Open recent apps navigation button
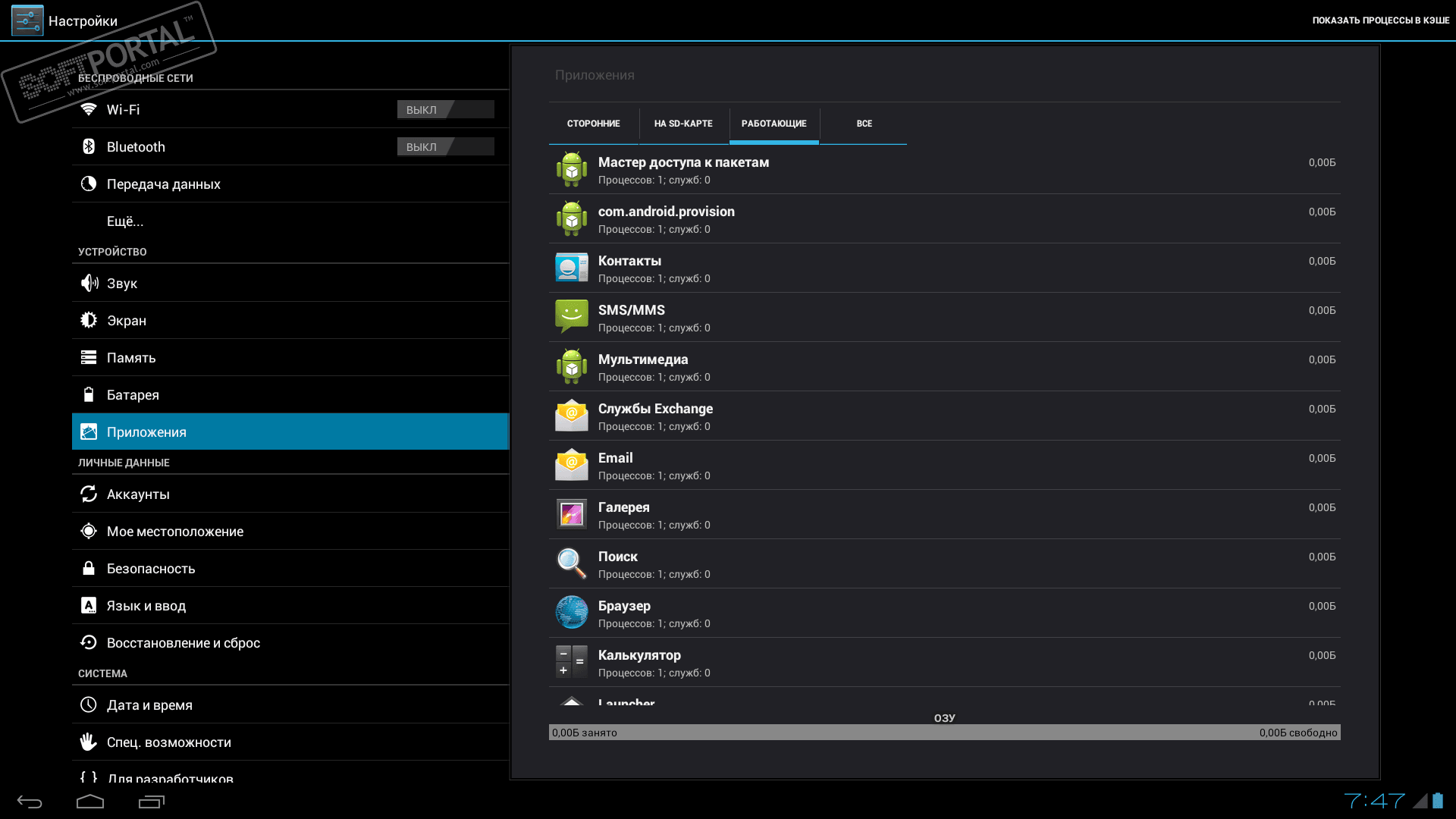The width and height of the screenshot is (1456, 819). 151,802
